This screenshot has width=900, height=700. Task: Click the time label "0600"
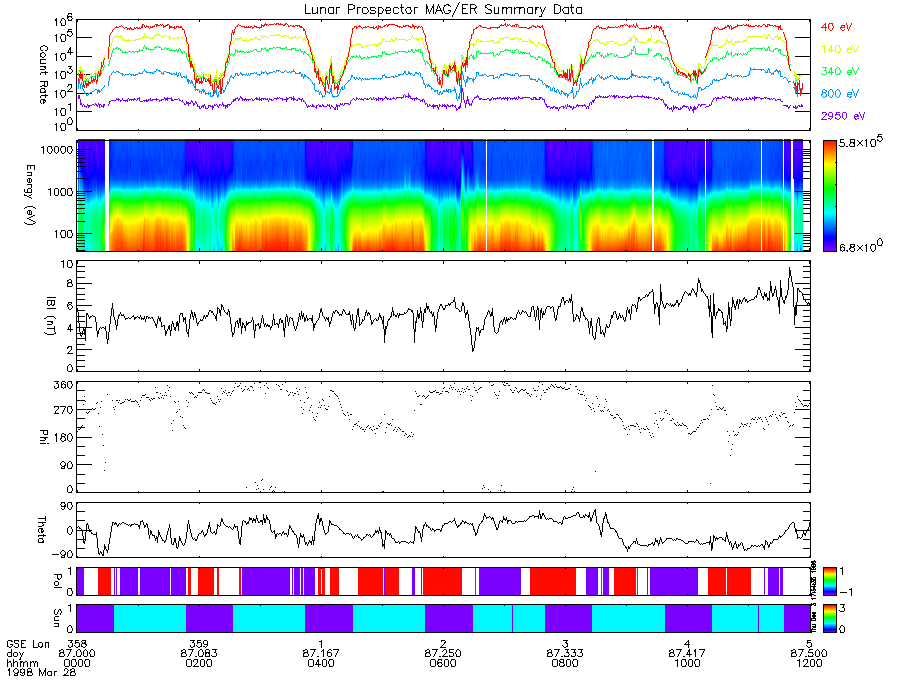443,663
